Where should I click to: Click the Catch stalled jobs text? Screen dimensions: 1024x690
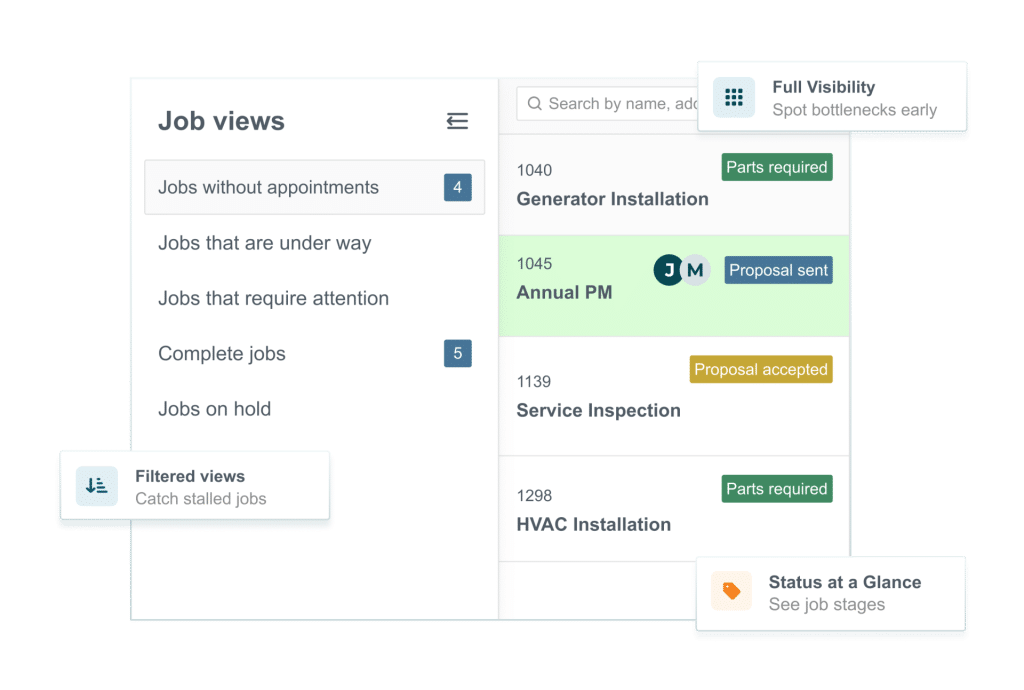click(x=200, y=499)
